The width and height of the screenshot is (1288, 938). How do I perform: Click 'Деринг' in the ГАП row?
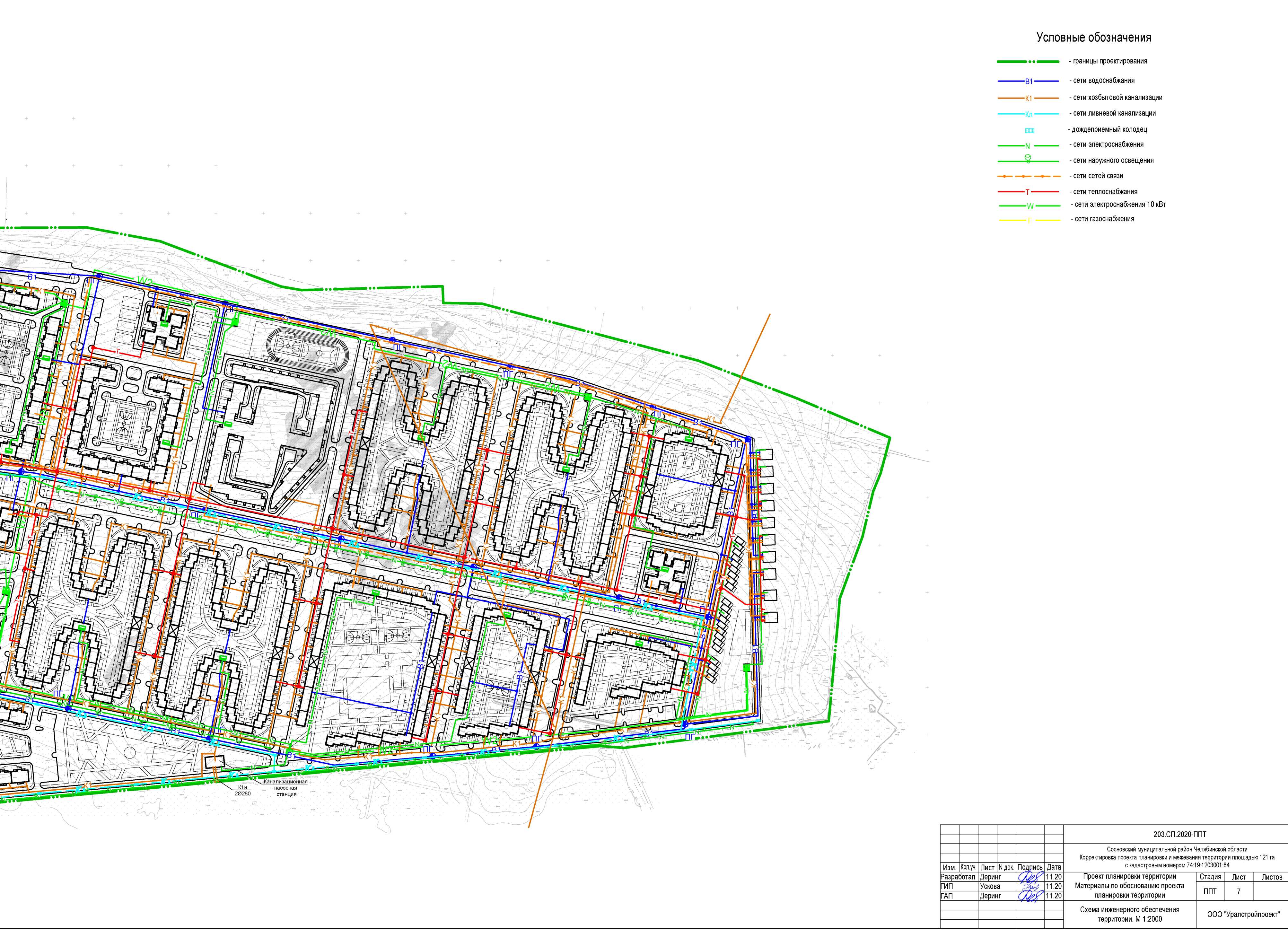[990, 895]
